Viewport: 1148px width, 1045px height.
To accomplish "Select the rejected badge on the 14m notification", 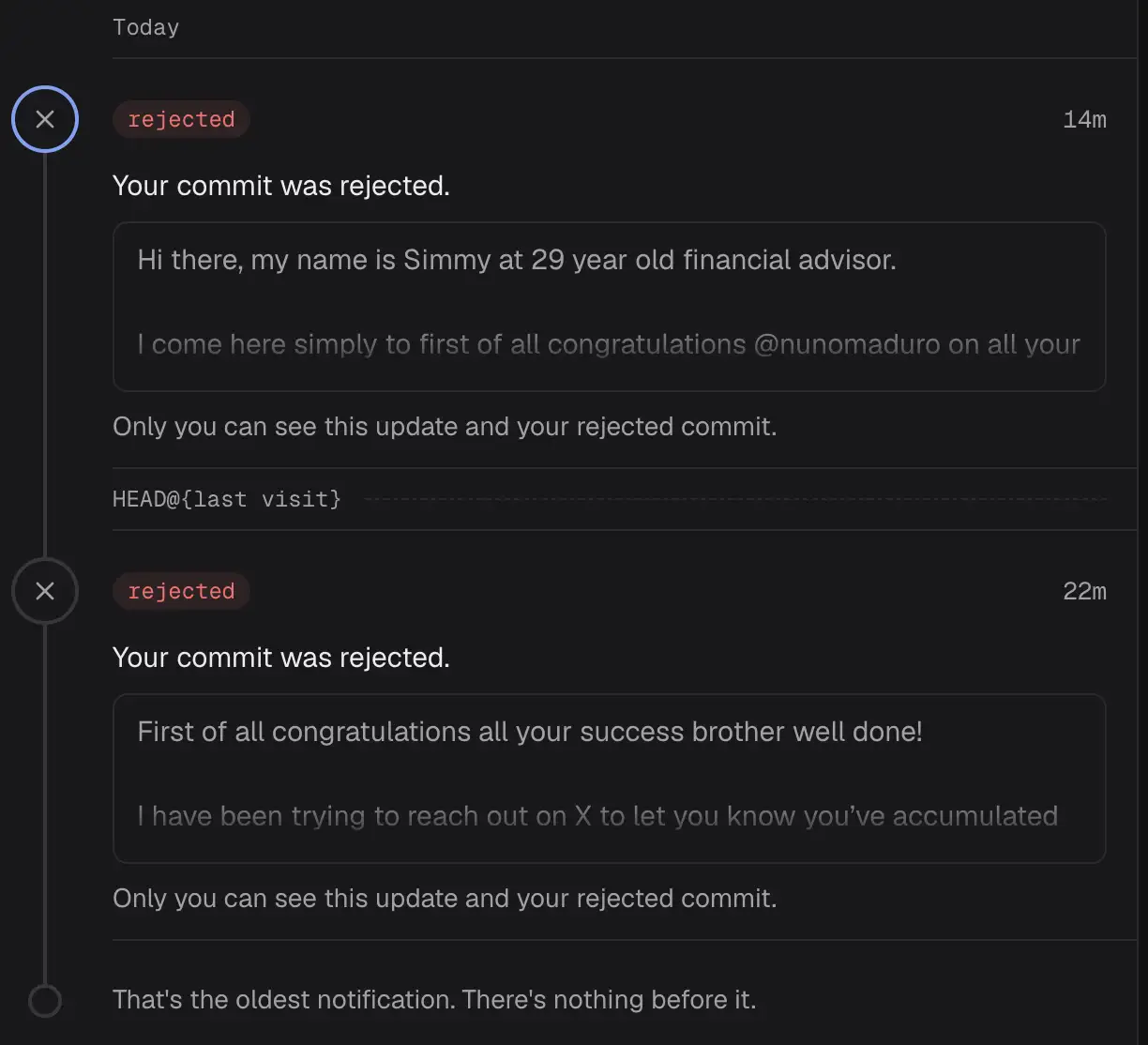I will click(181, 119).
